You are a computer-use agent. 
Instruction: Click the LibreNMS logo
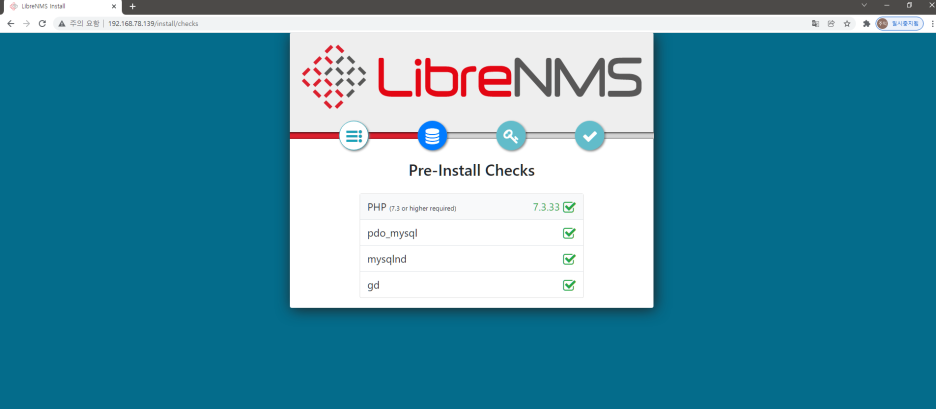pos(472,76)
